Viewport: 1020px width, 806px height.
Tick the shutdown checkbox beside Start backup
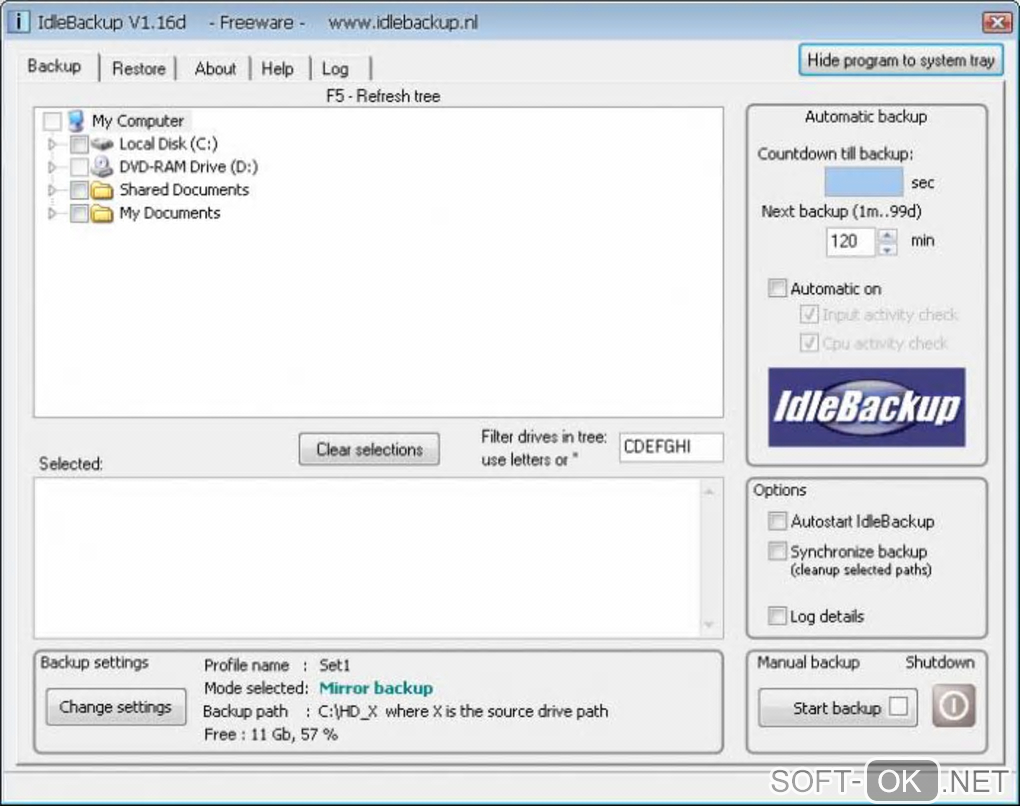898,706
